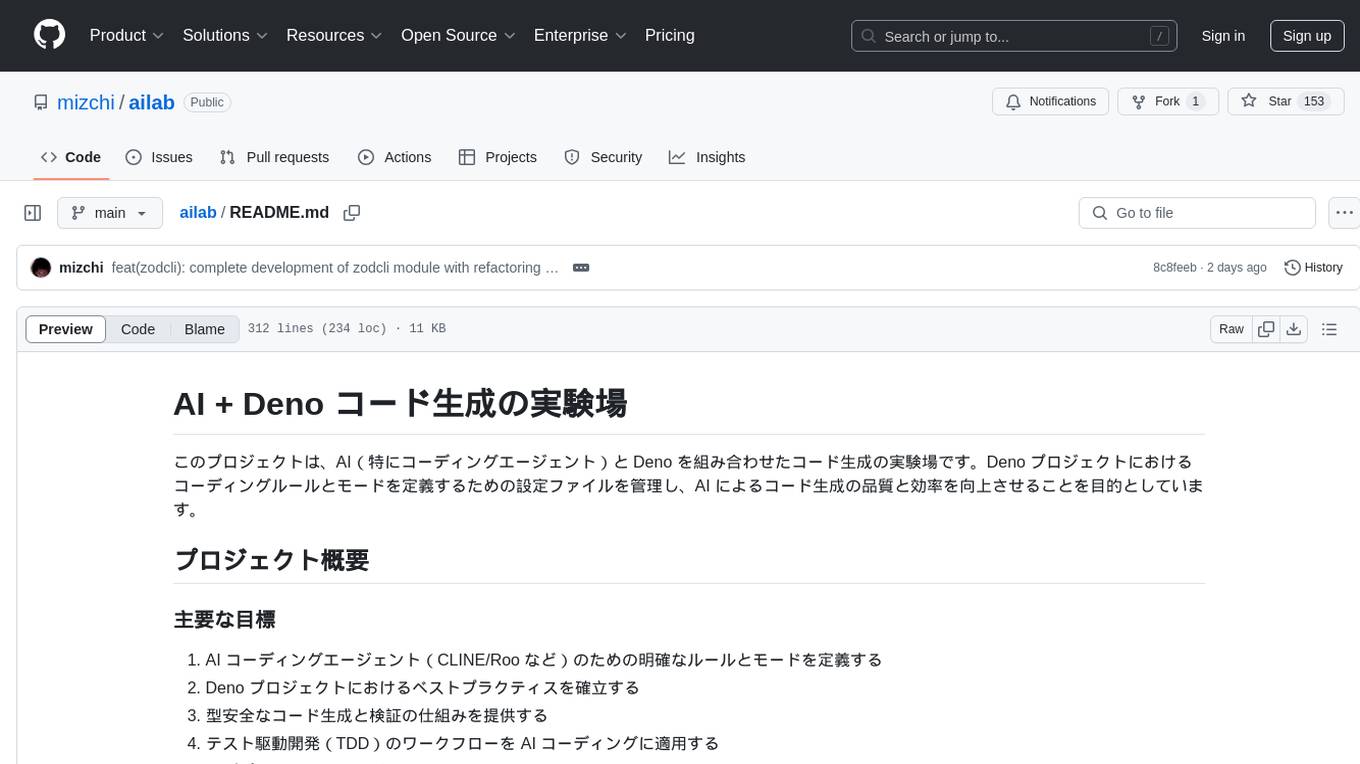Open the Raw file view
1360x764 pixels.
1231,329
